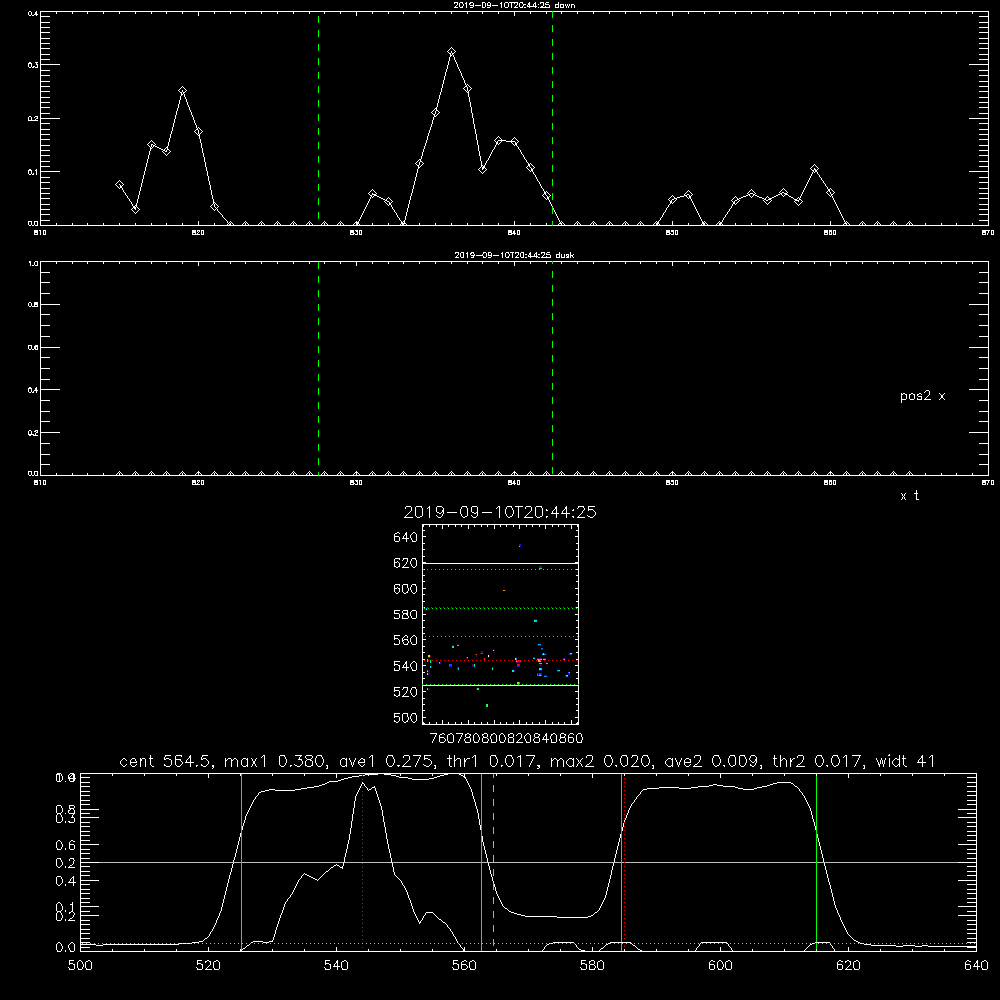Viewport: 1000px width, 1000px height.
Task: Select the 'cent 564.5' value in stats line
Action: [166, 761]
